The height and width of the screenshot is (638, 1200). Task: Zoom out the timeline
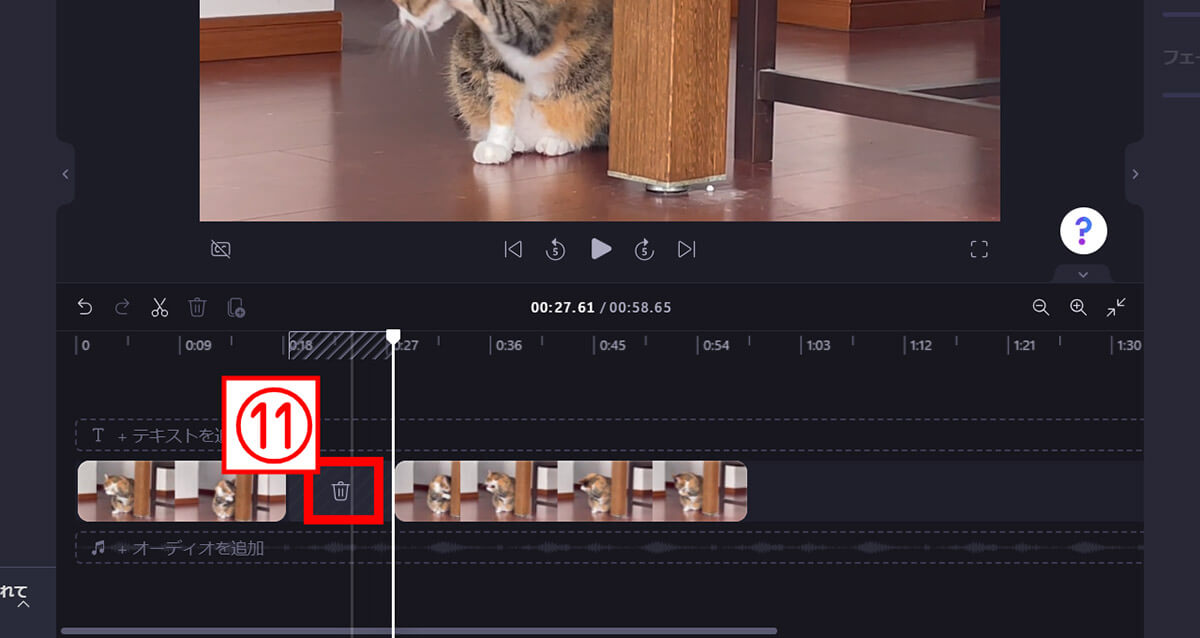click(1041, 308)
